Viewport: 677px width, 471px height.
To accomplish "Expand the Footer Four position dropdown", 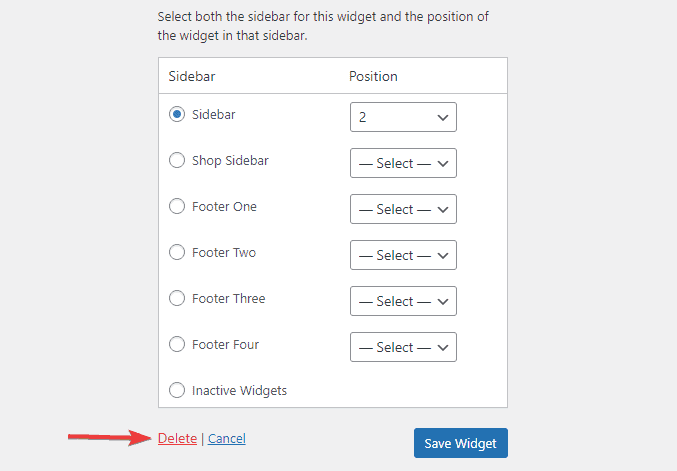I will click(x=403, y=347).
